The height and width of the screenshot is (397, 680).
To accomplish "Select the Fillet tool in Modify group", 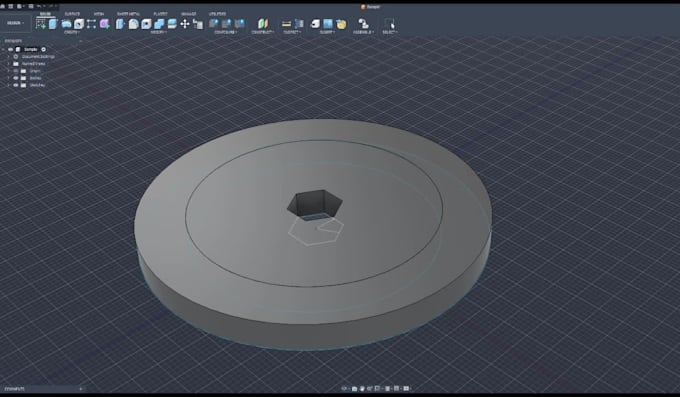I will click(133, 24).
